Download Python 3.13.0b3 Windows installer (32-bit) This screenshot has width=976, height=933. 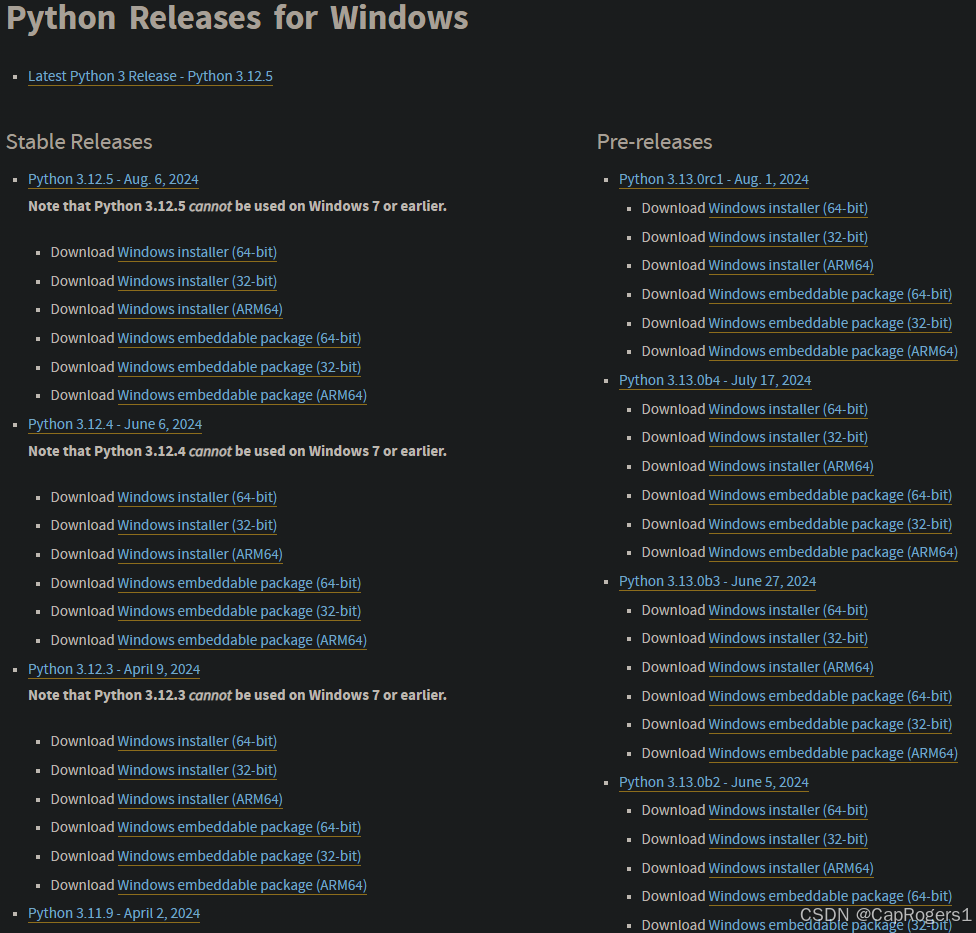click(x=788, y=639)
